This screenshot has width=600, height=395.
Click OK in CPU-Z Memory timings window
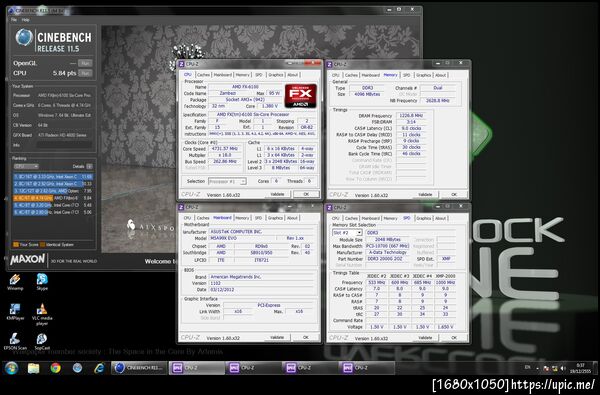454,195
